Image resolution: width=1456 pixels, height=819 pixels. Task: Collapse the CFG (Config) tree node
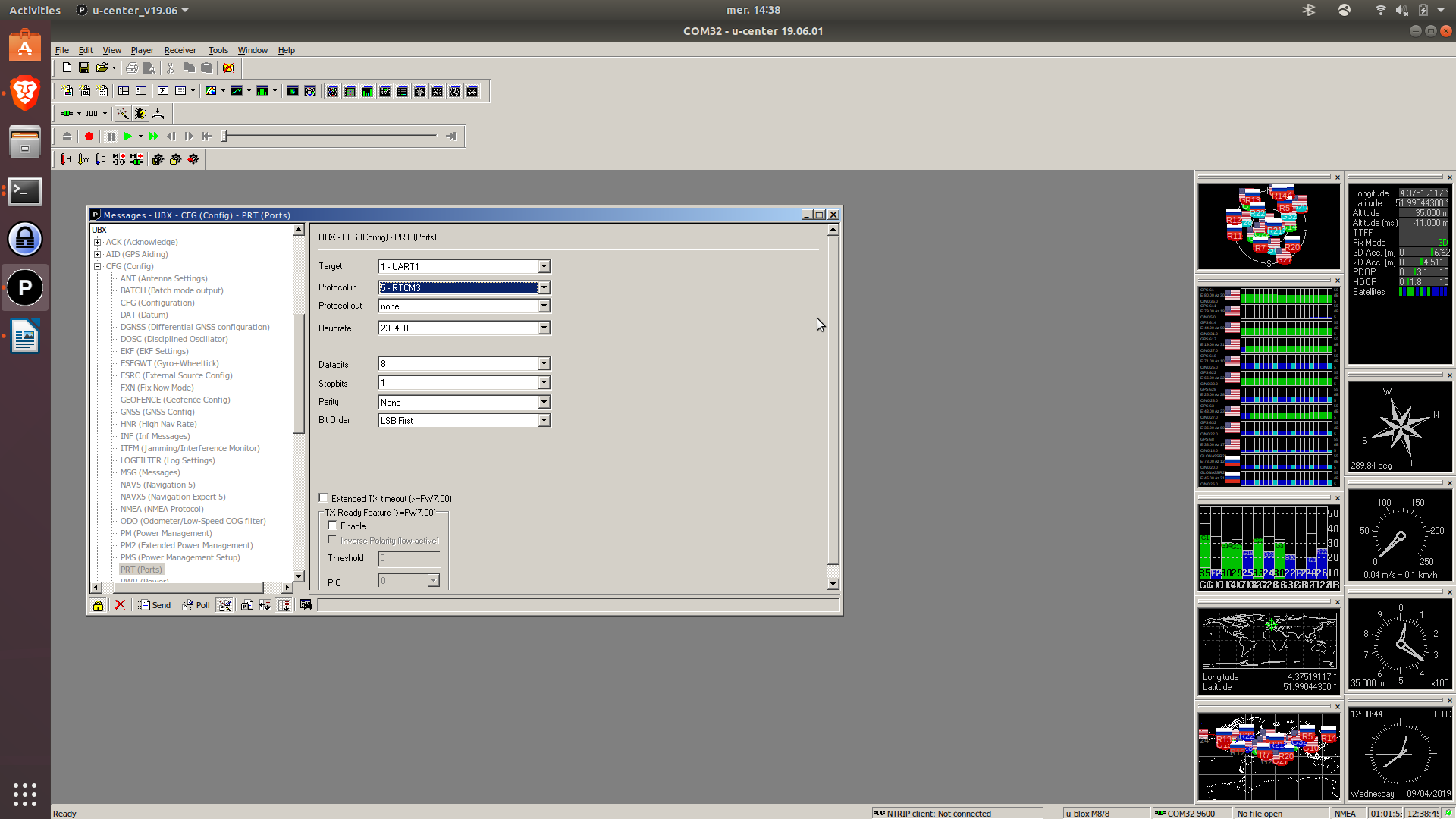point(97,266)
